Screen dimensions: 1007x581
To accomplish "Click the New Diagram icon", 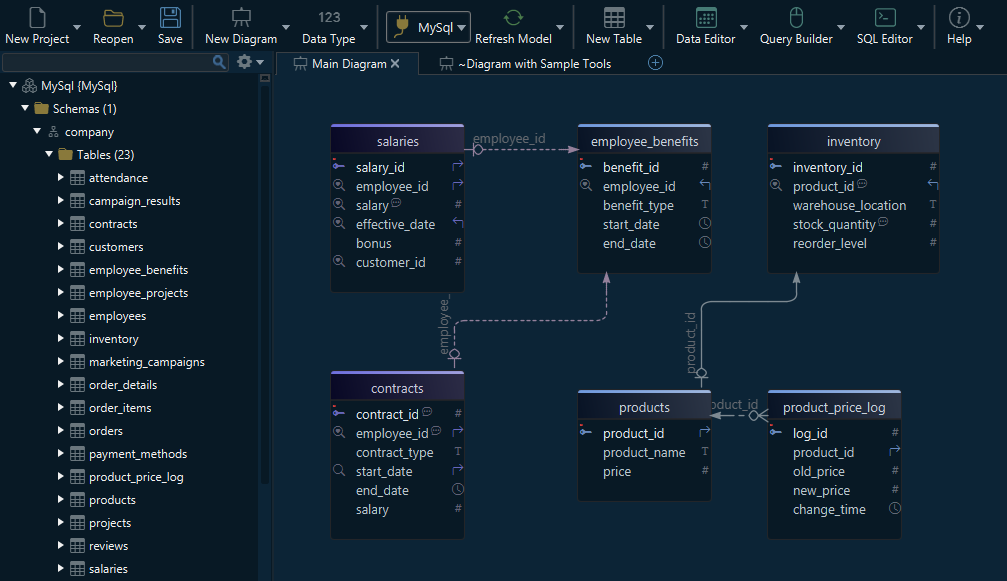I will click(x=241, y=17).
